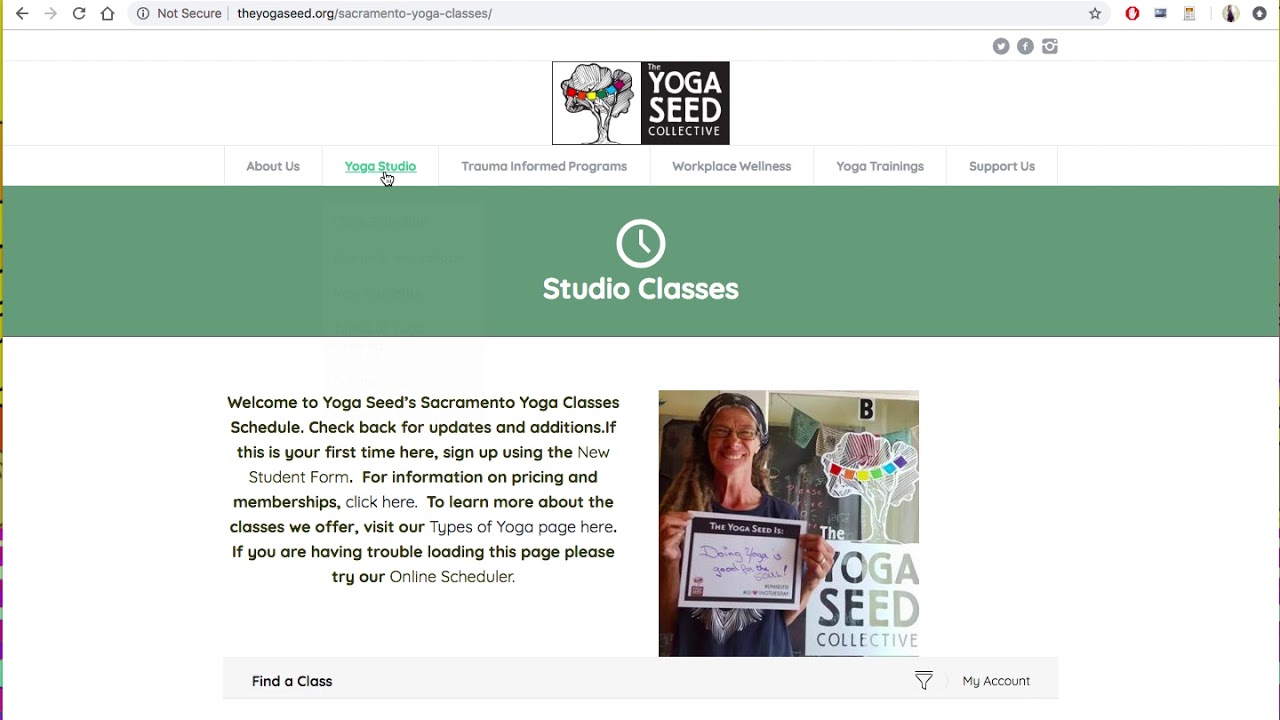
Task: Open the Instagram social icon
Action: 1049,46
